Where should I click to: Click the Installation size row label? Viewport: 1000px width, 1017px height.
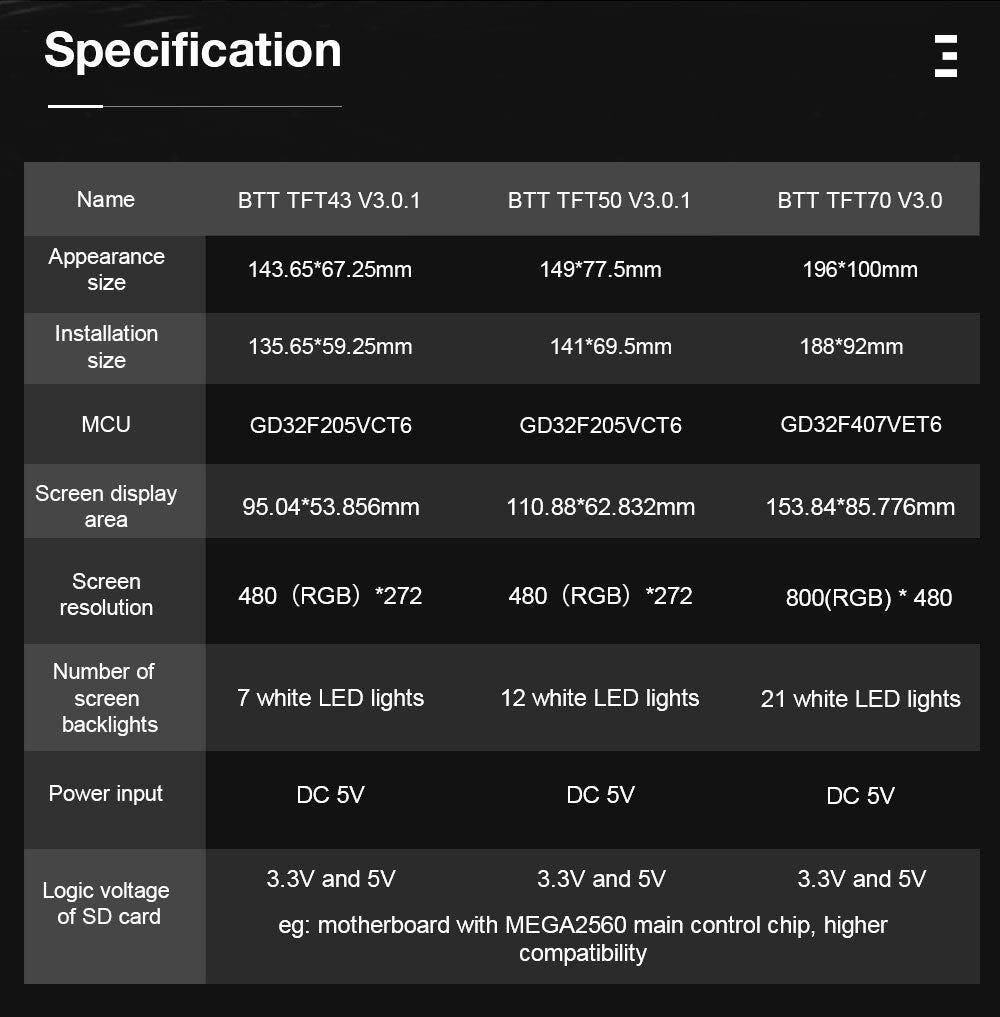[106, 347]
